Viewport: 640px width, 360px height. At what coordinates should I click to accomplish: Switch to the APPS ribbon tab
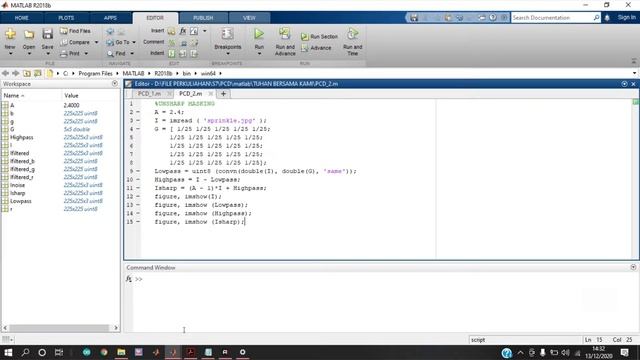coord(110,18)
